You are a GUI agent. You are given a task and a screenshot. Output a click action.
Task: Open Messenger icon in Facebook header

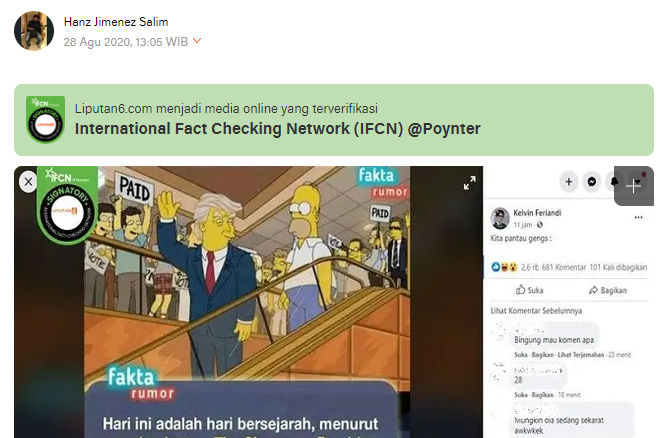tap(592, 182)
